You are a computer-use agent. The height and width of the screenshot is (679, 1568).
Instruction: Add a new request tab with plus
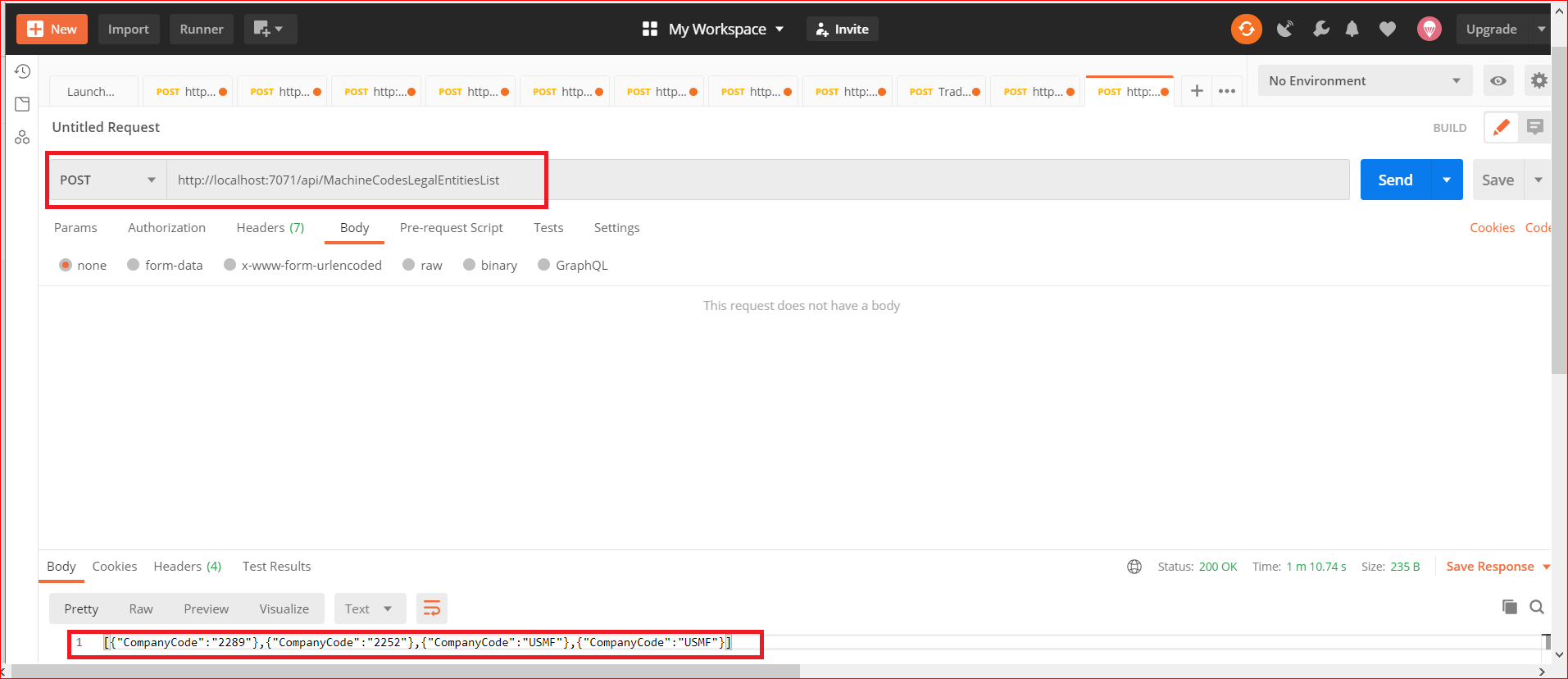coord(1197,91)
